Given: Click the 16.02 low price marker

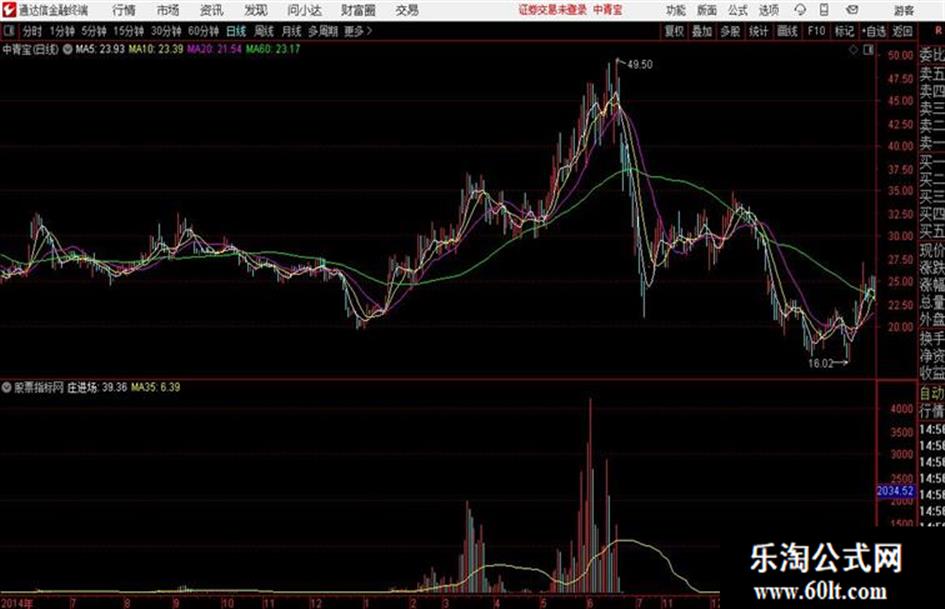Looking at the screenshot, I should click(820, 364).
